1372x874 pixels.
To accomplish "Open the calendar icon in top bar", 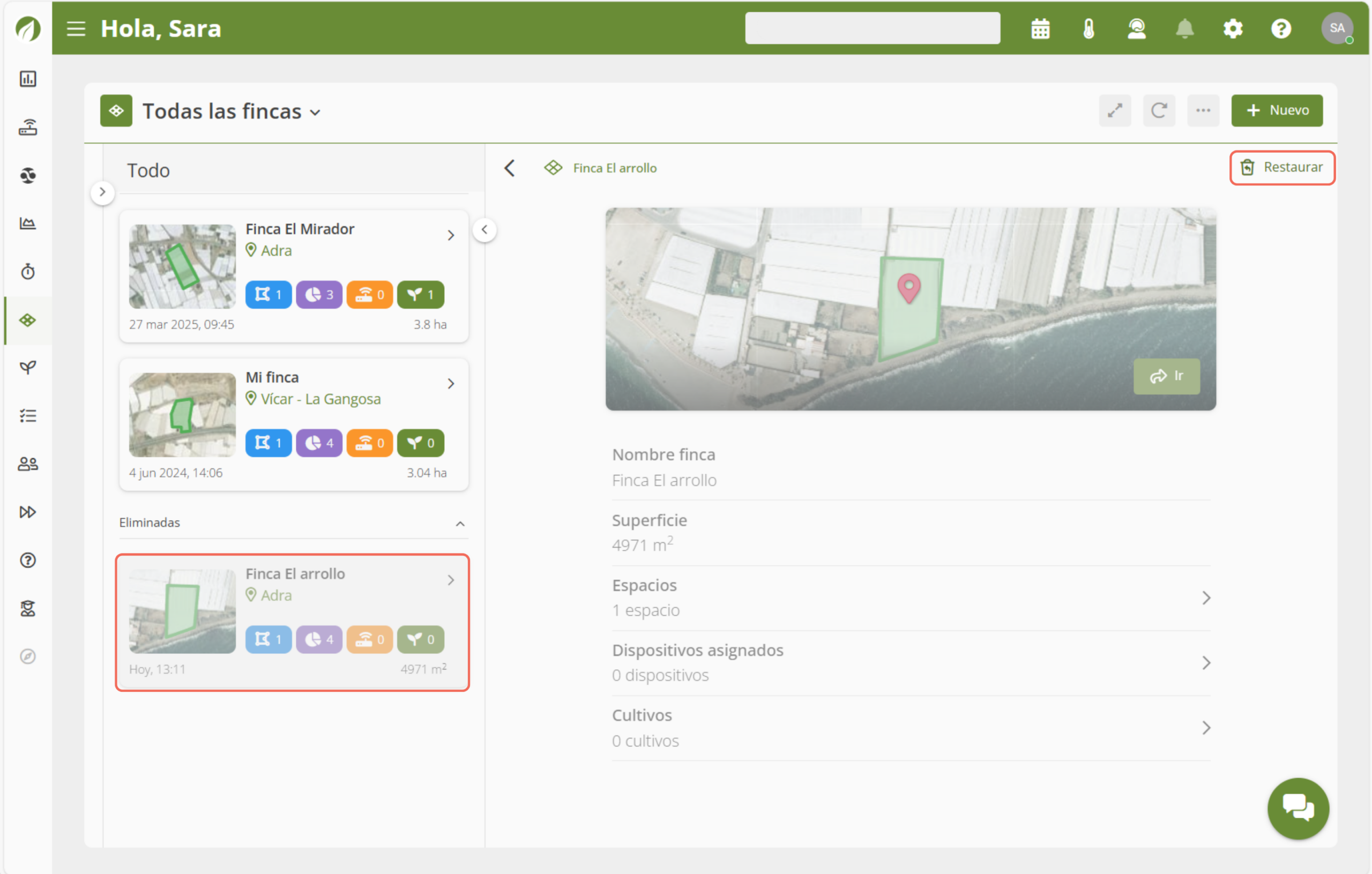I will [1040, 28].
